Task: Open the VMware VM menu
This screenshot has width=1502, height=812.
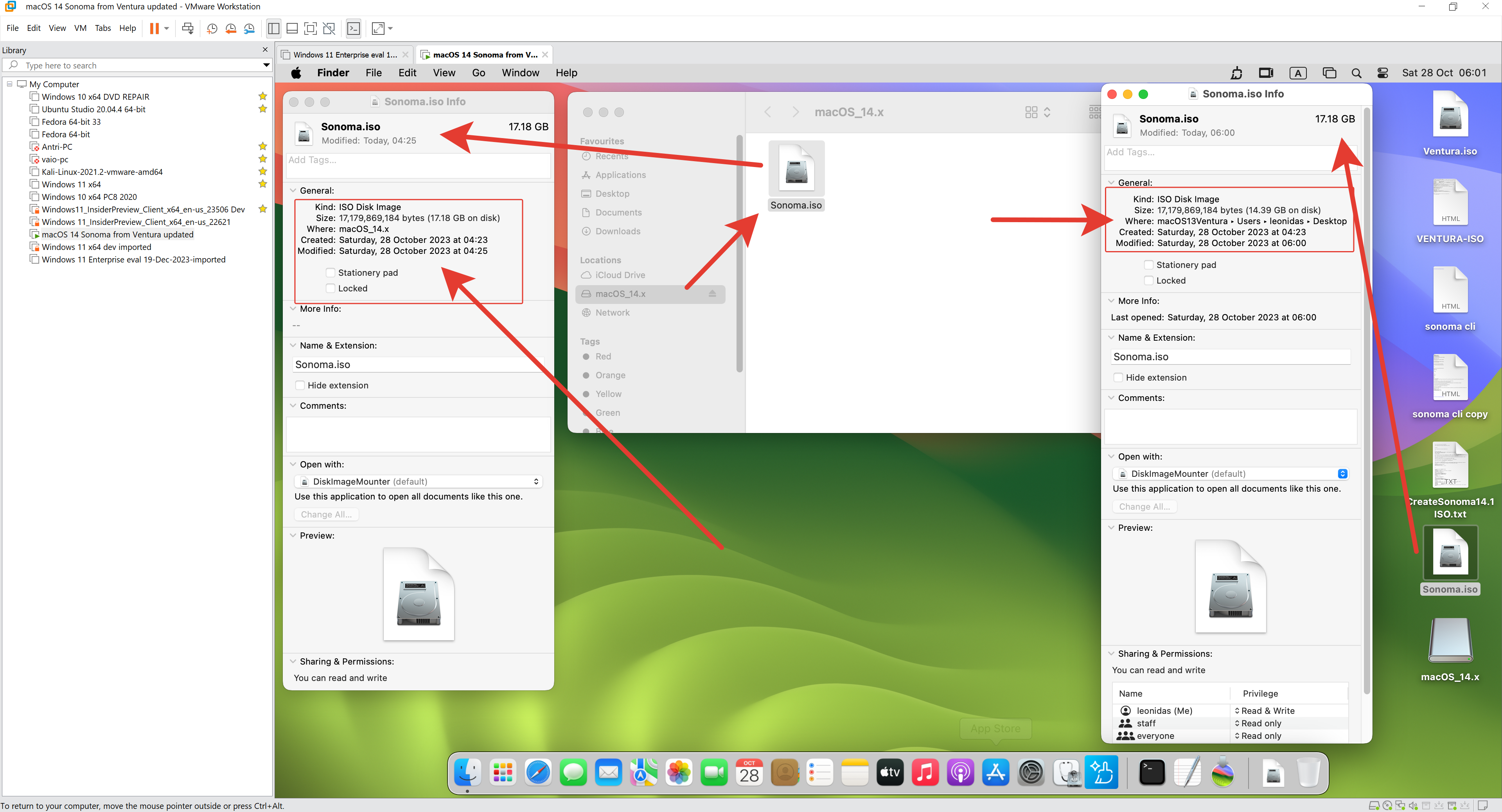Action: point(80,28)
